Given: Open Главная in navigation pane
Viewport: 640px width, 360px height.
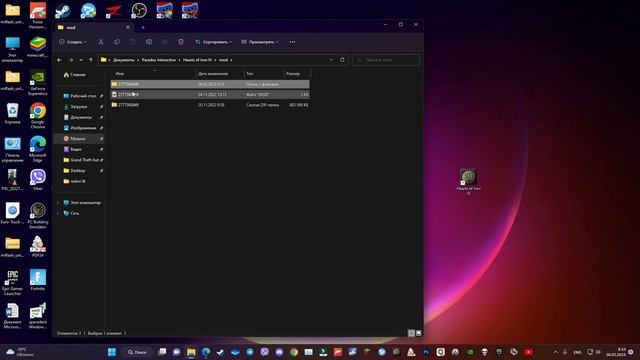Looking at the screenshot, I should click(x=75, y=75).
